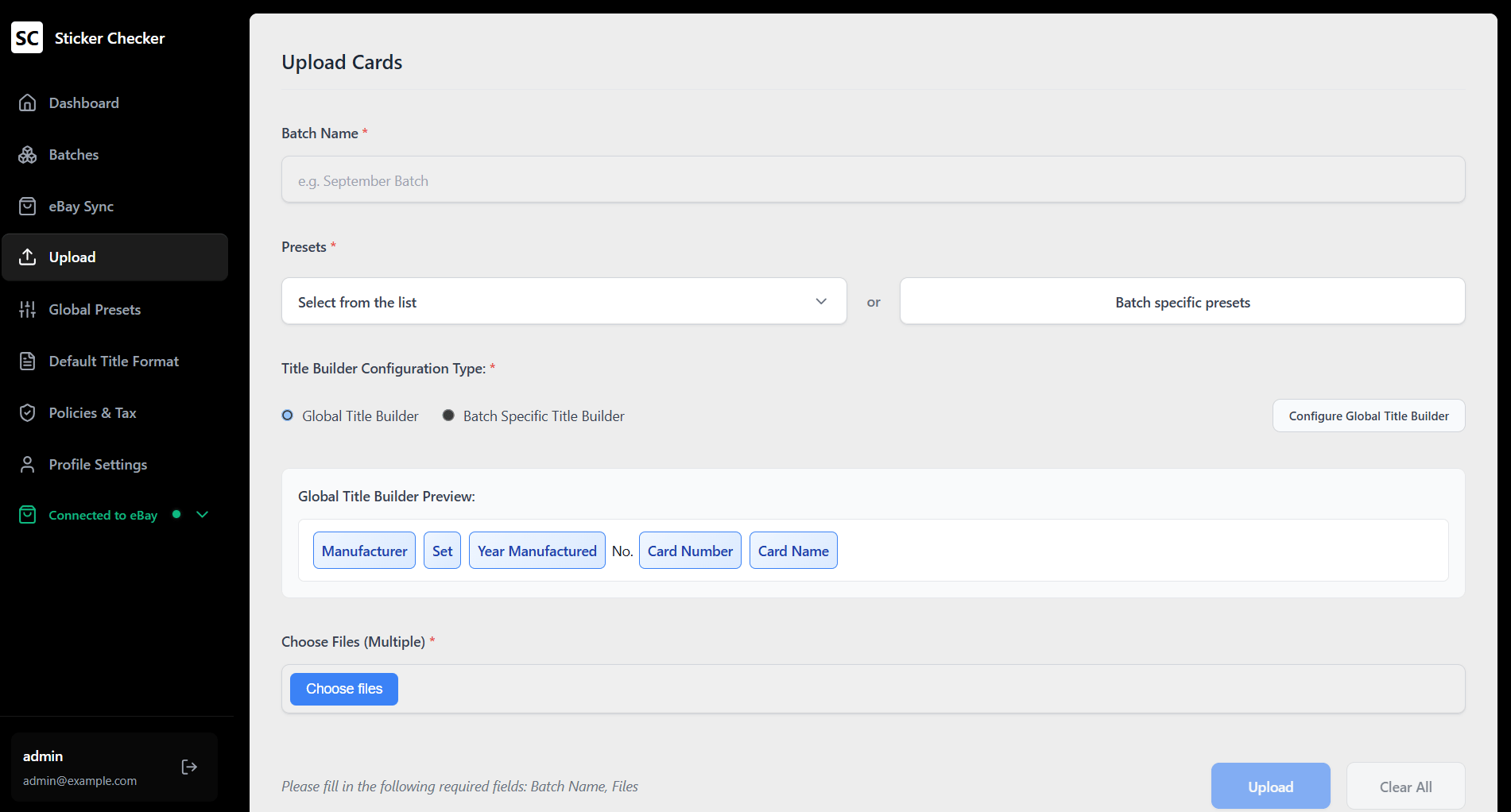This screenshot has width=1511, height=812.
Task: Click Configure Global Title Builder button
Action: (1369, 416)
